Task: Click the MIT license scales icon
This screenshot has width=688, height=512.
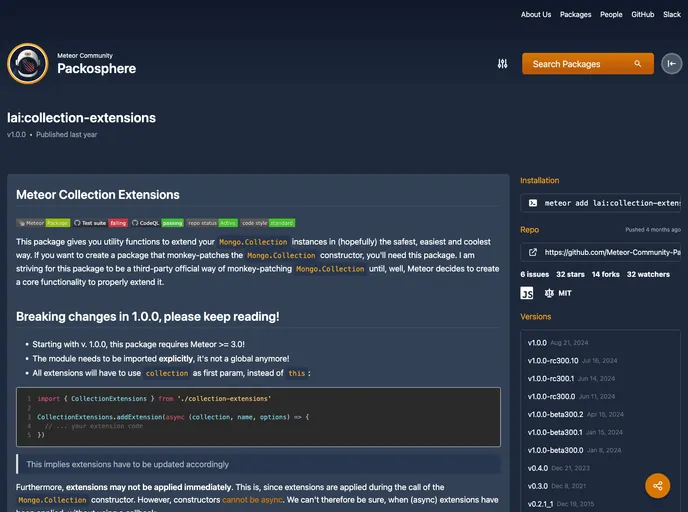Action: point(549,293)
